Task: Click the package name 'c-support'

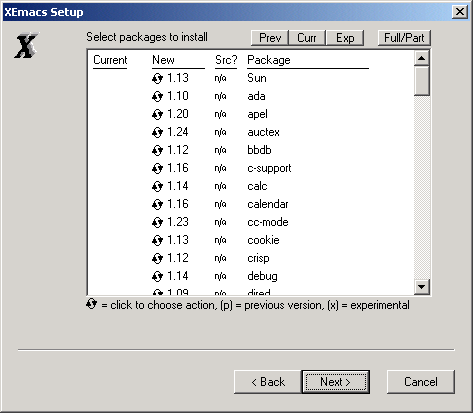Action: pos(269,168)
